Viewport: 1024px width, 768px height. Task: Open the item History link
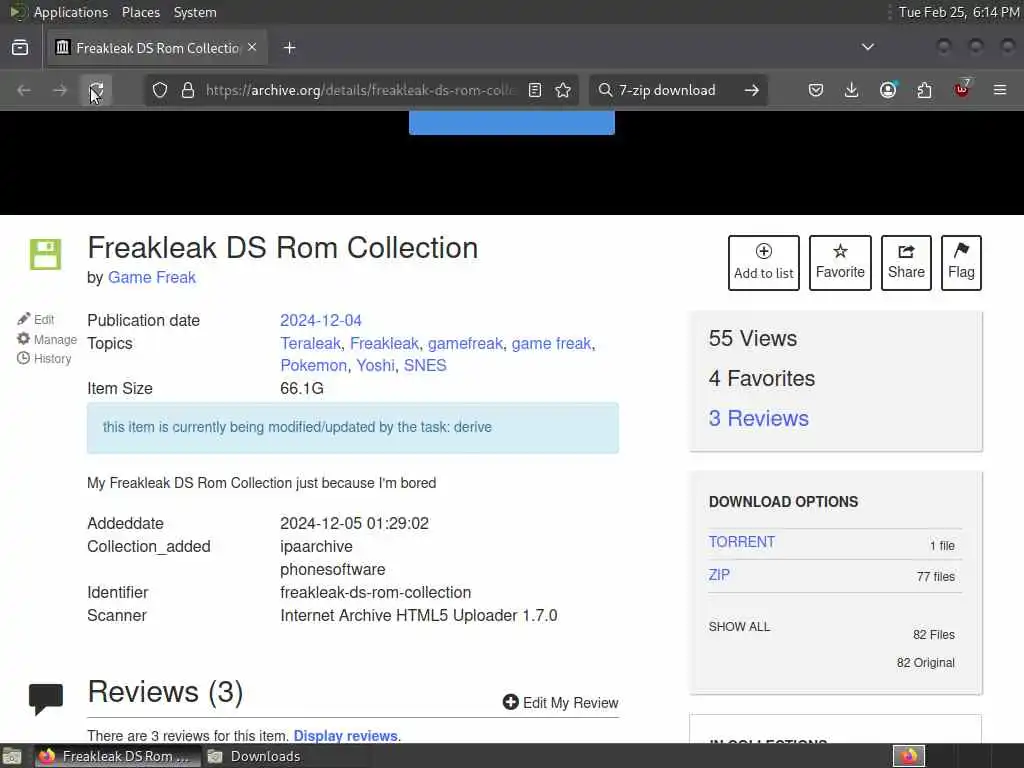click(x=44, y=359)
